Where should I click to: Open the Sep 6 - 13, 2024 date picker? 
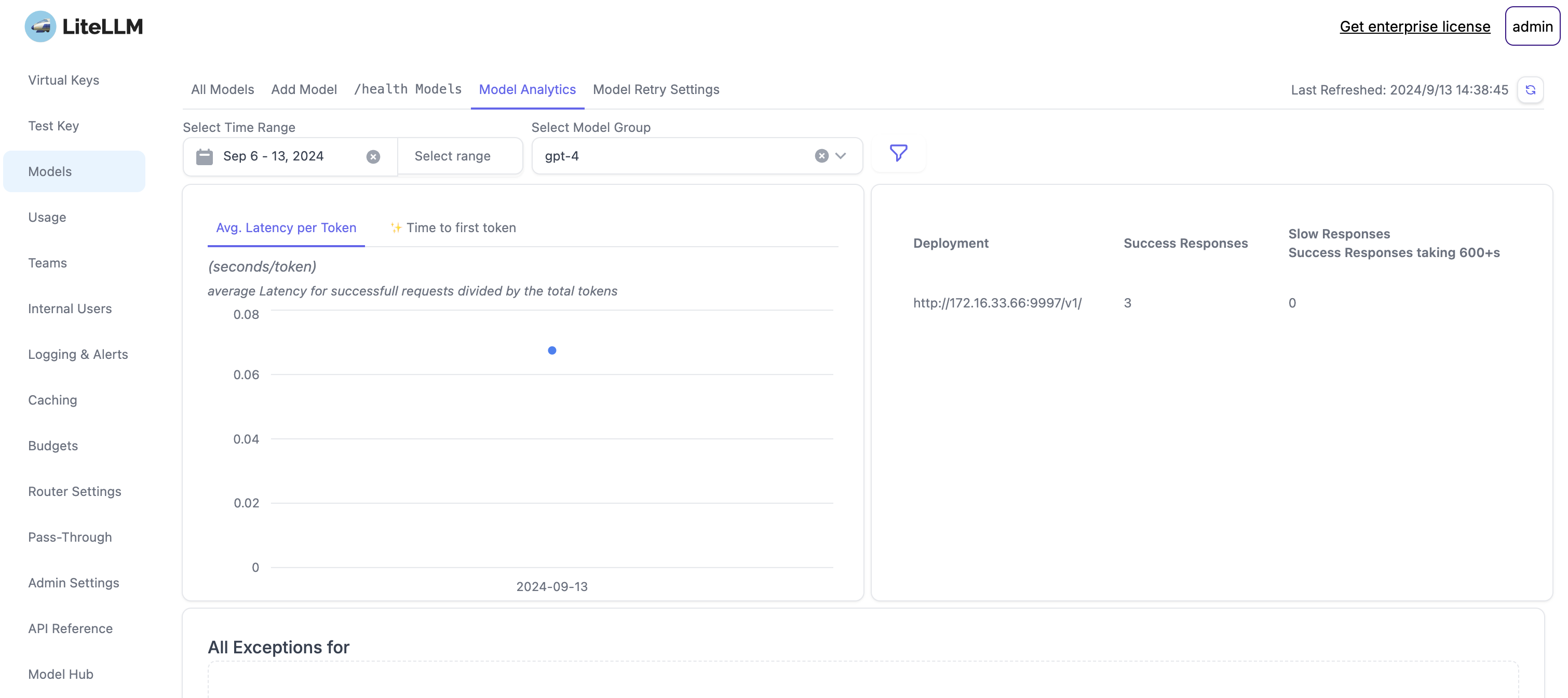[273, 156]
